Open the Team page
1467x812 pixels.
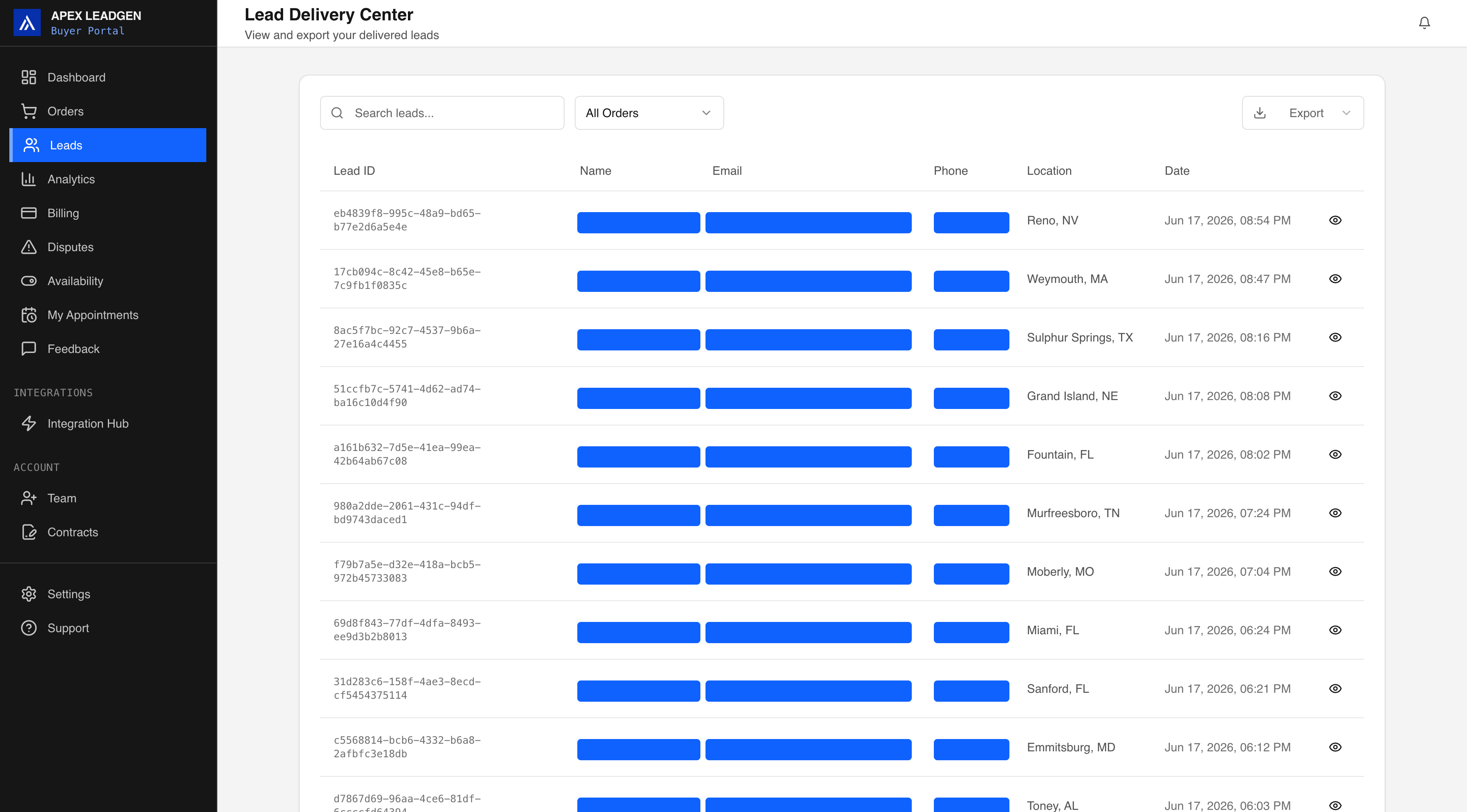point(108,498)
